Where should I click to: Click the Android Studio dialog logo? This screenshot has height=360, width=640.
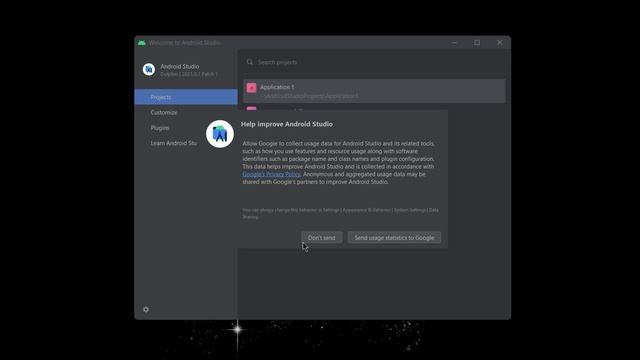220,134
